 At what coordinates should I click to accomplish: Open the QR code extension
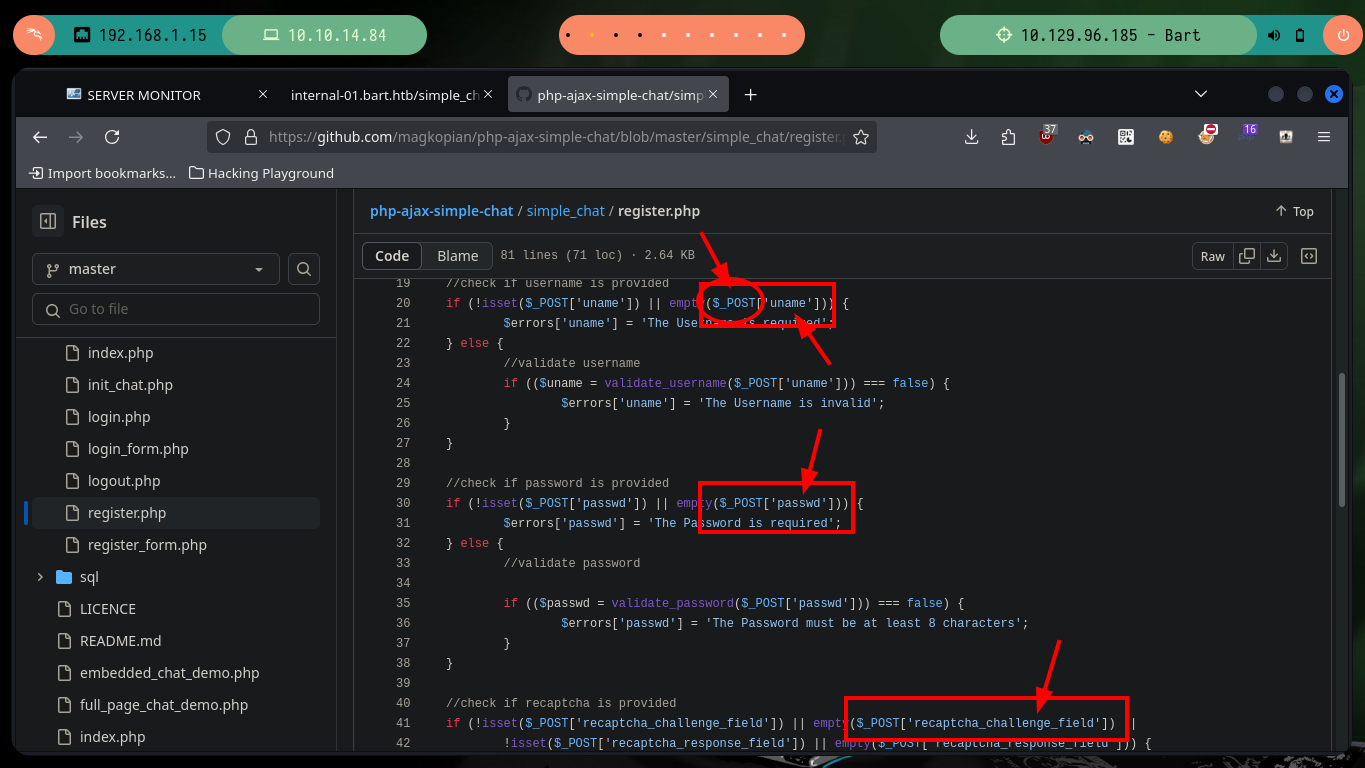(1126, 137)
